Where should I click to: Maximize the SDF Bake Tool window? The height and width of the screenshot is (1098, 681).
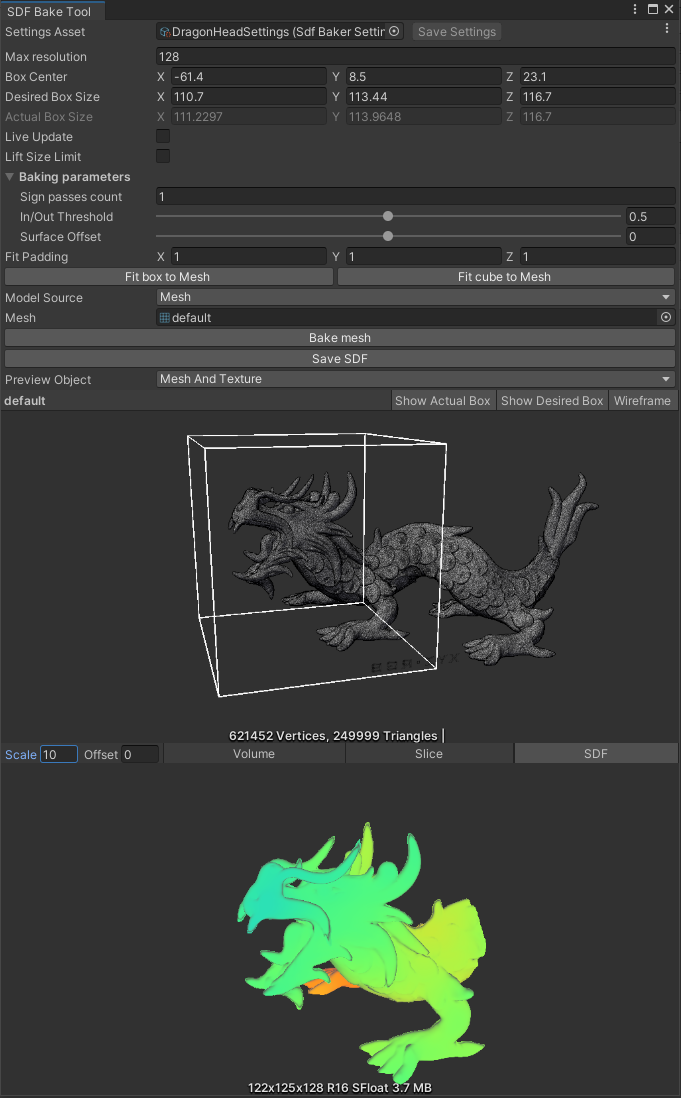coord(653,9)
